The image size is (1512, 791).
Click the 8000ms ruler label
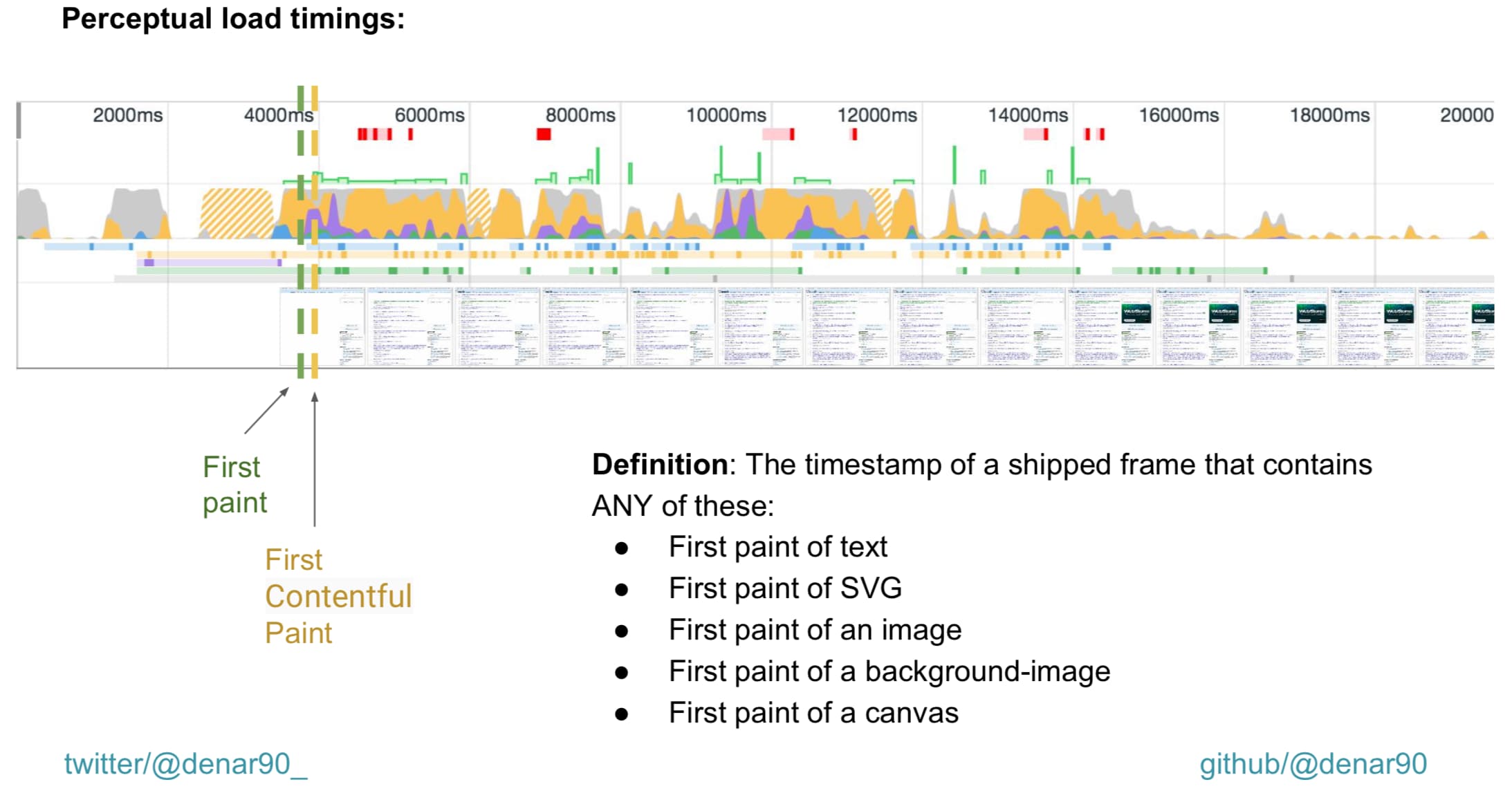coord(580,115)
